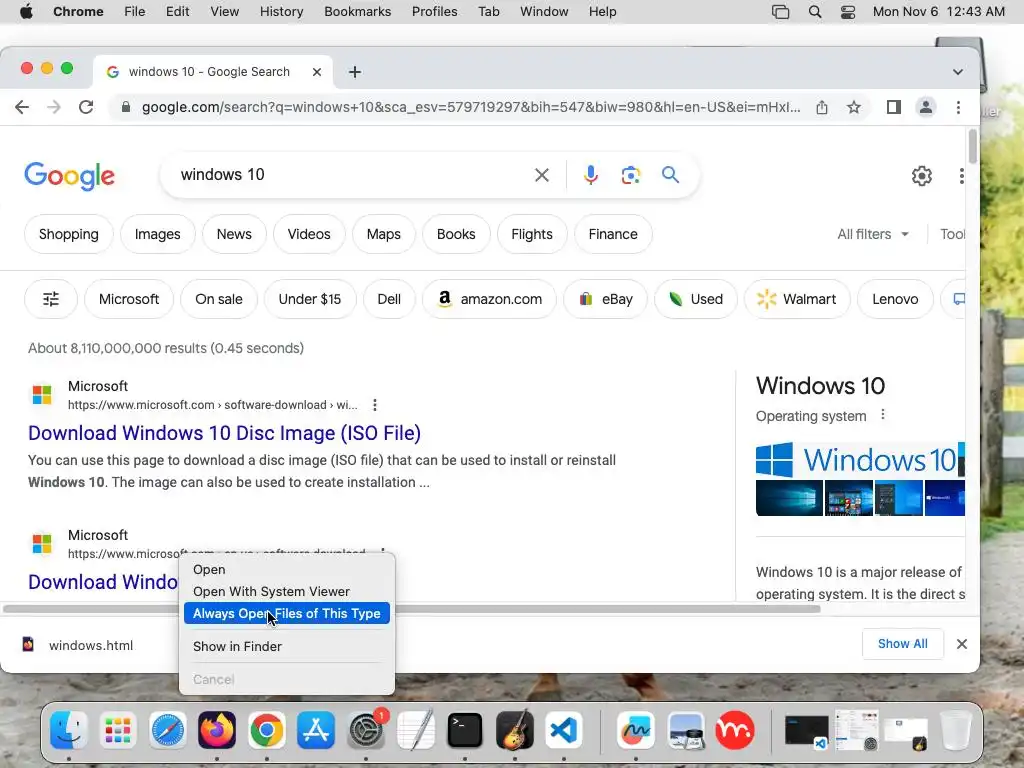Click the Show All downloads button
The image size is (1024, 768).
[x=903, y=644]
